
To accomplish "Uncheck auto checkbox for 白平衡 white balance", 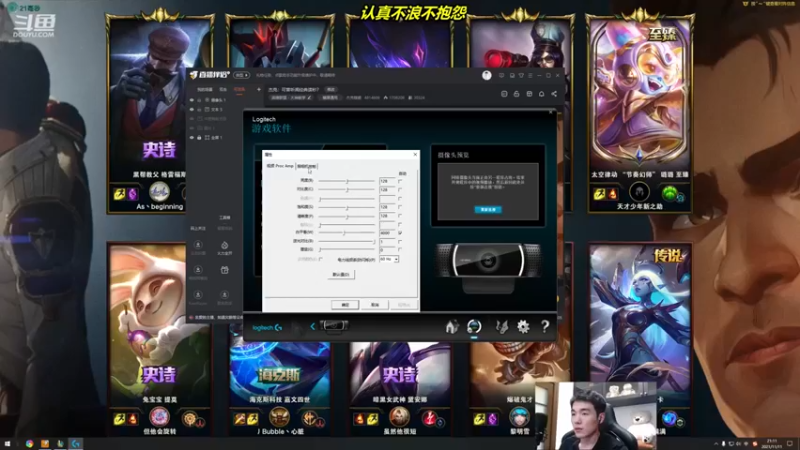I will point(400,233).
